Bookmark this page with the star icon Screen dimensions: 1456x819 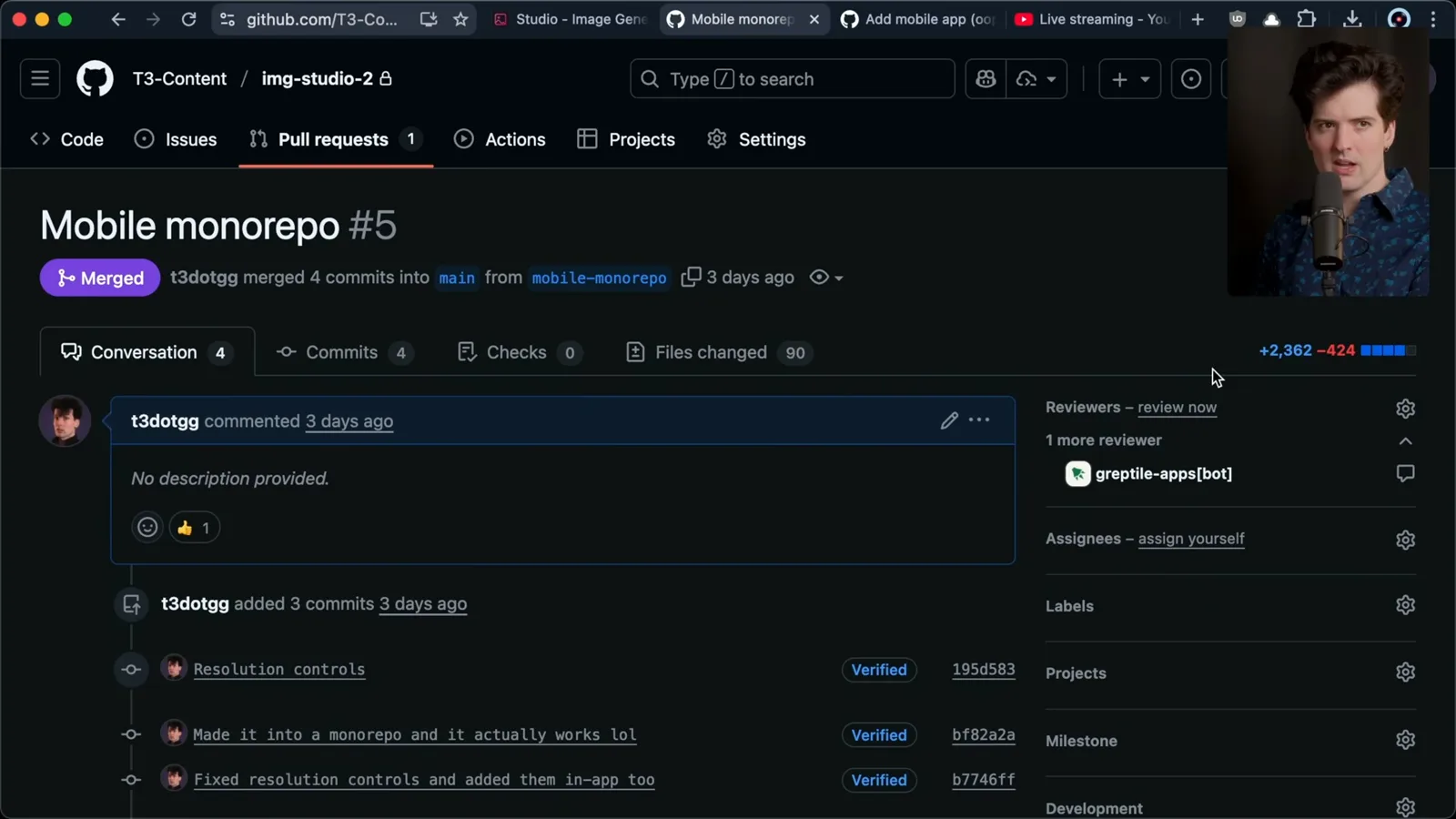(460, 19)
